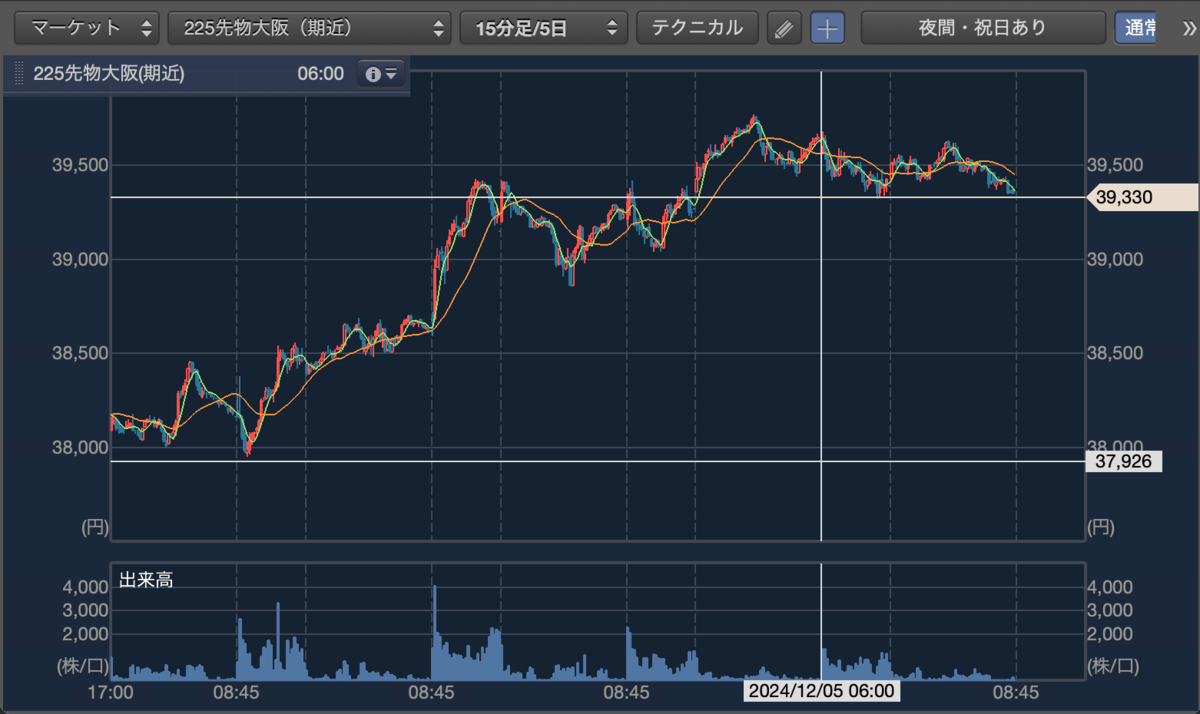Click the テクニカル button
Viewport: 1200px width, 714px height.
coord(697,28)
